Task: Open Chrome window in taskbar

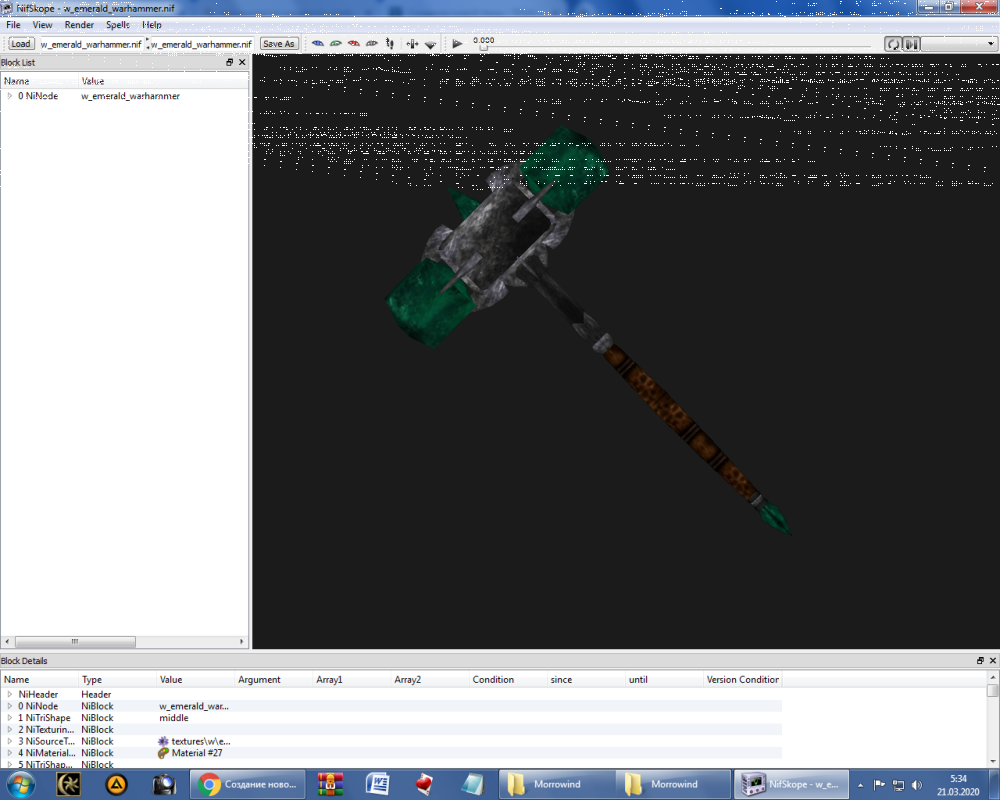Action: pos(247,784)
